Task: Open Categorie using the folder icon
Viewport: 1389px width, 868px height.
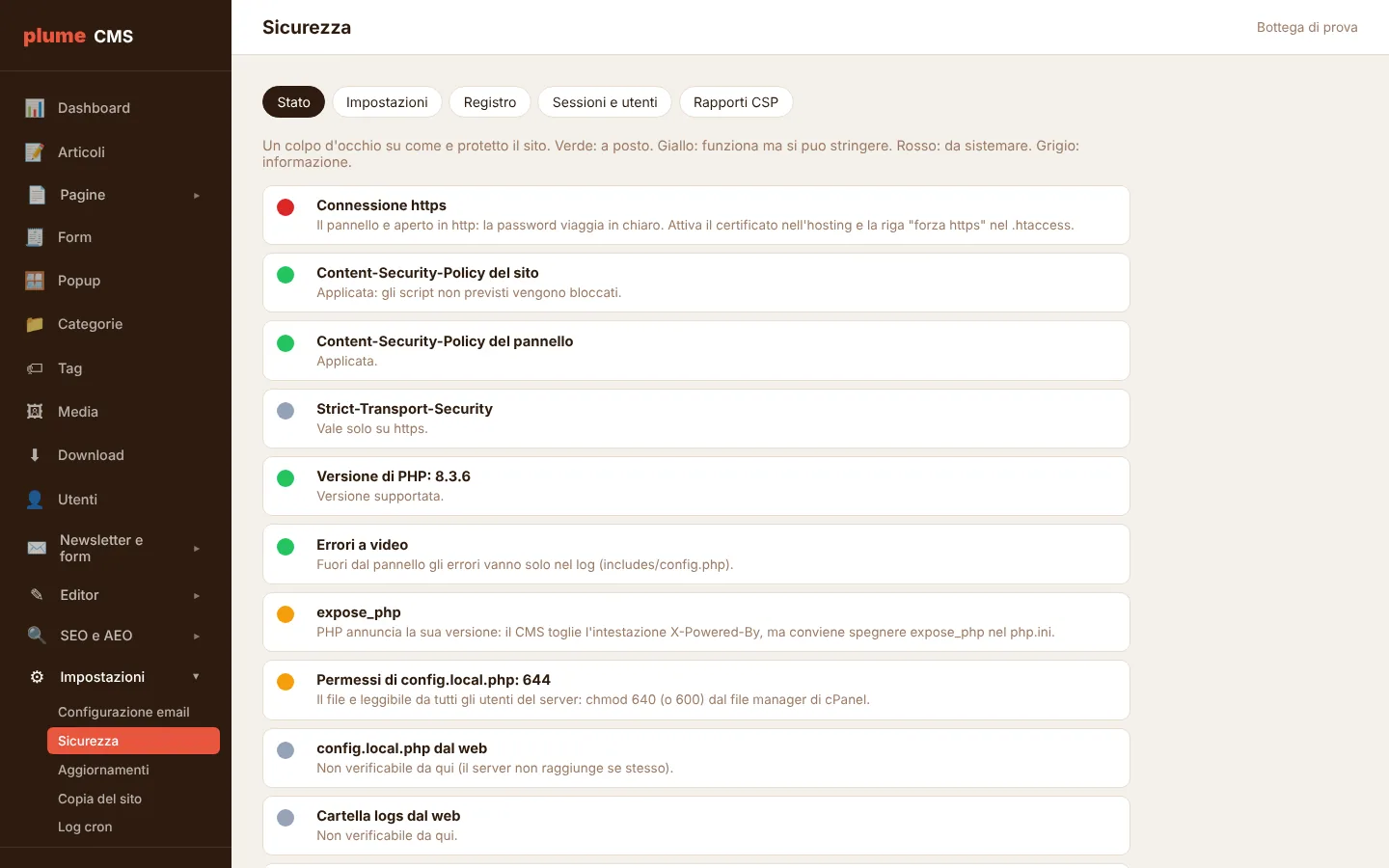Action: 35,324
